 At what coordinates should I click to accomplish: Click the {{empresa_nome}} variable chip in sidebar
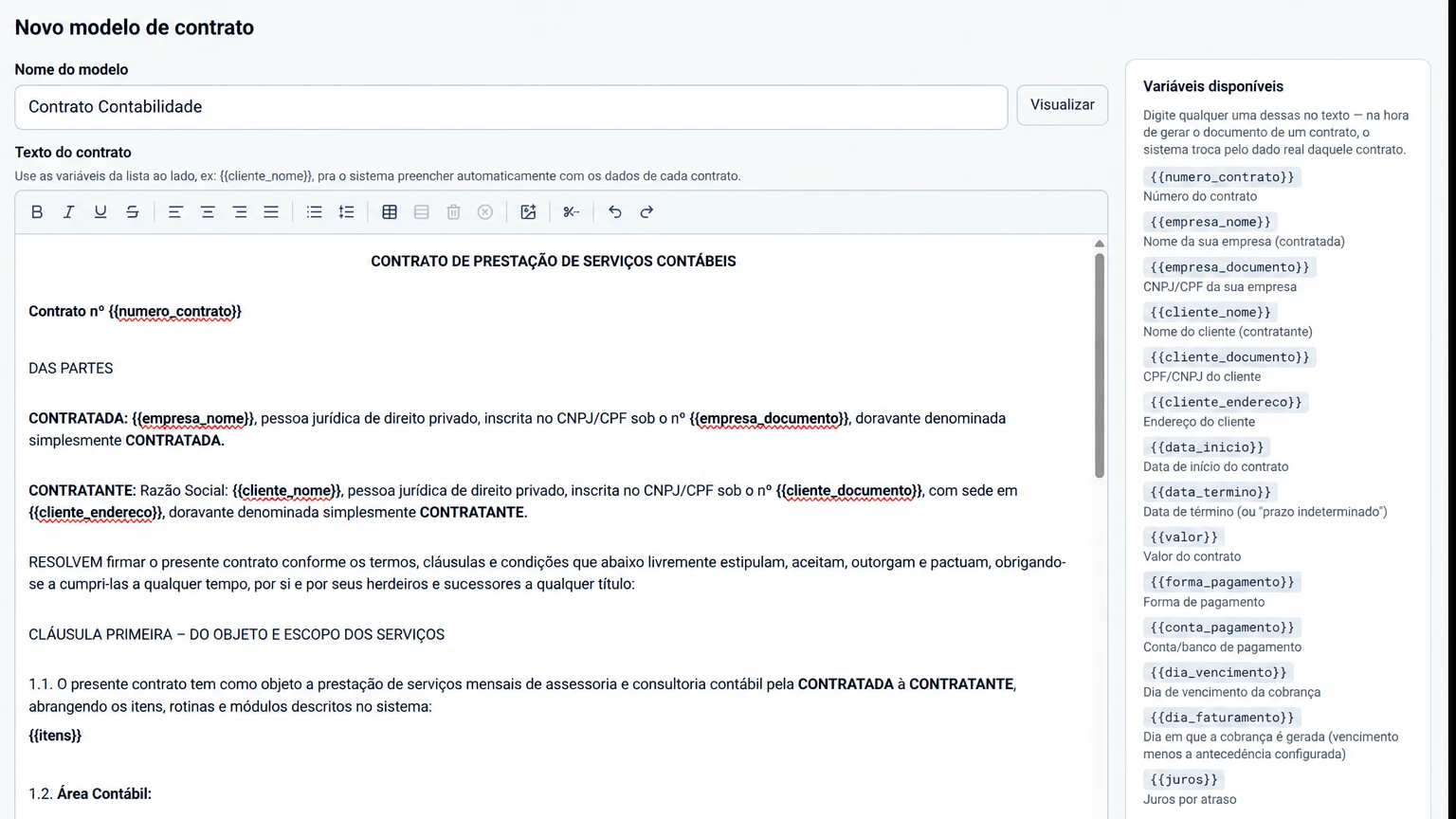click(x=1210, y=222)
